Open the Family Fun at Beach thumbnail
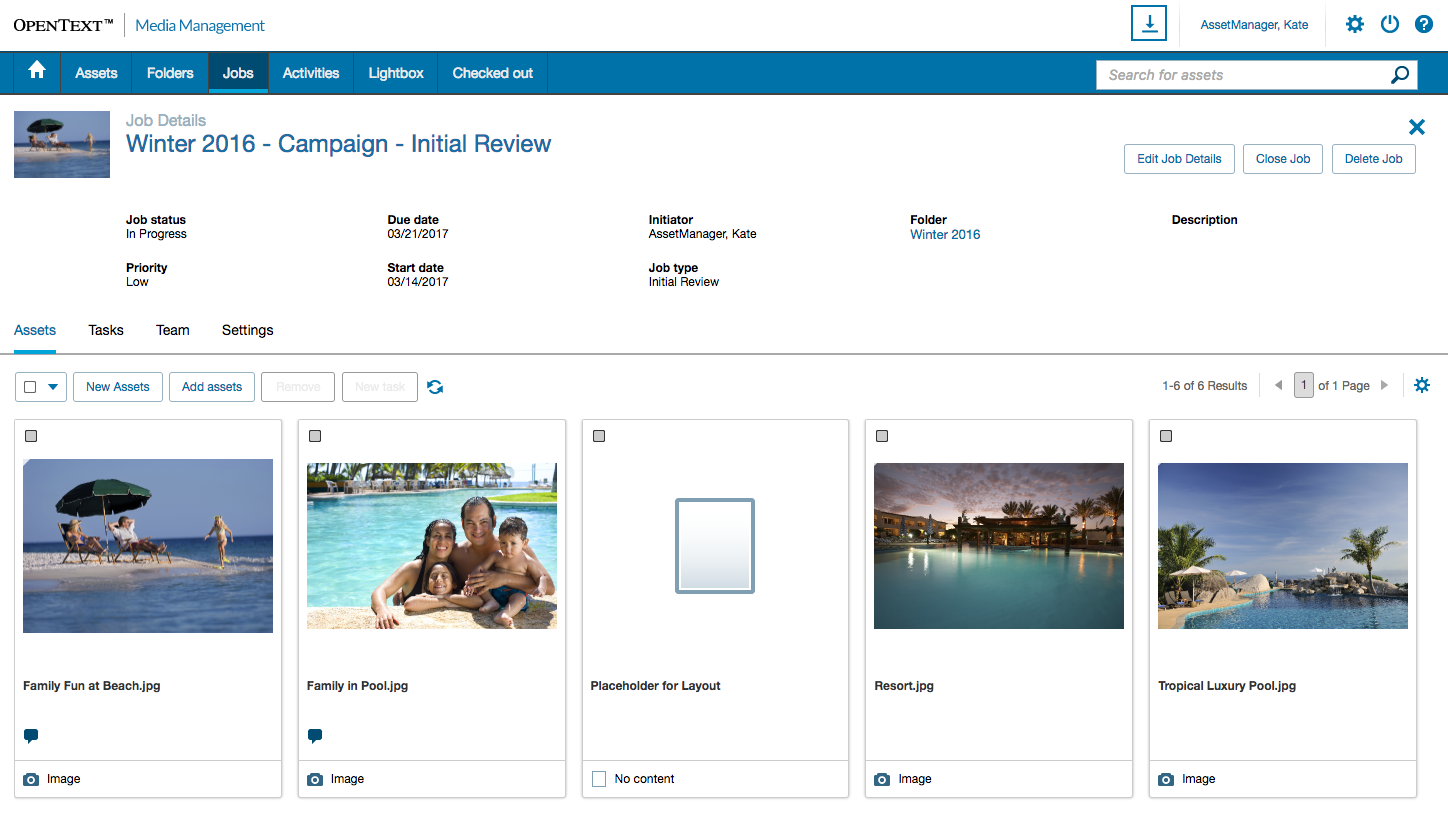Viewport: 1448px width, 815px height. pos(148,546)
